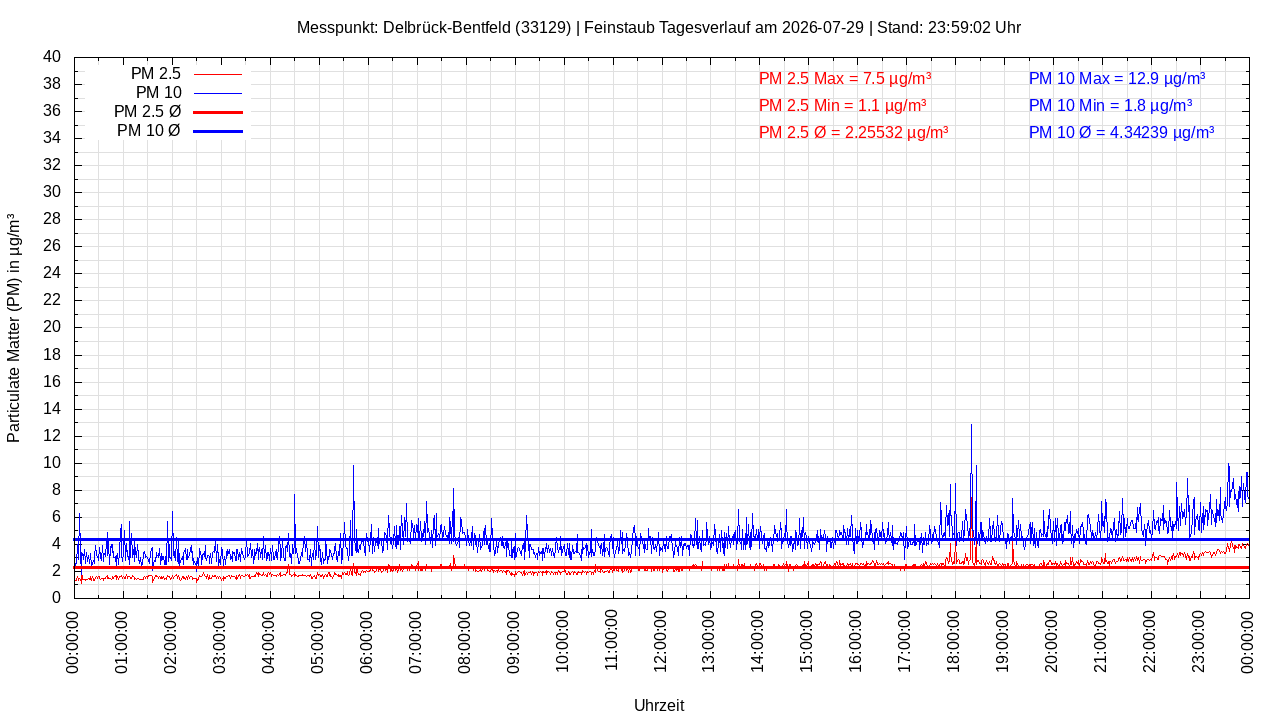Viewport: 1280px width, 720px height.
Task: Click the x-axis time label "20:00:00"
Action: pos(1053,641)
